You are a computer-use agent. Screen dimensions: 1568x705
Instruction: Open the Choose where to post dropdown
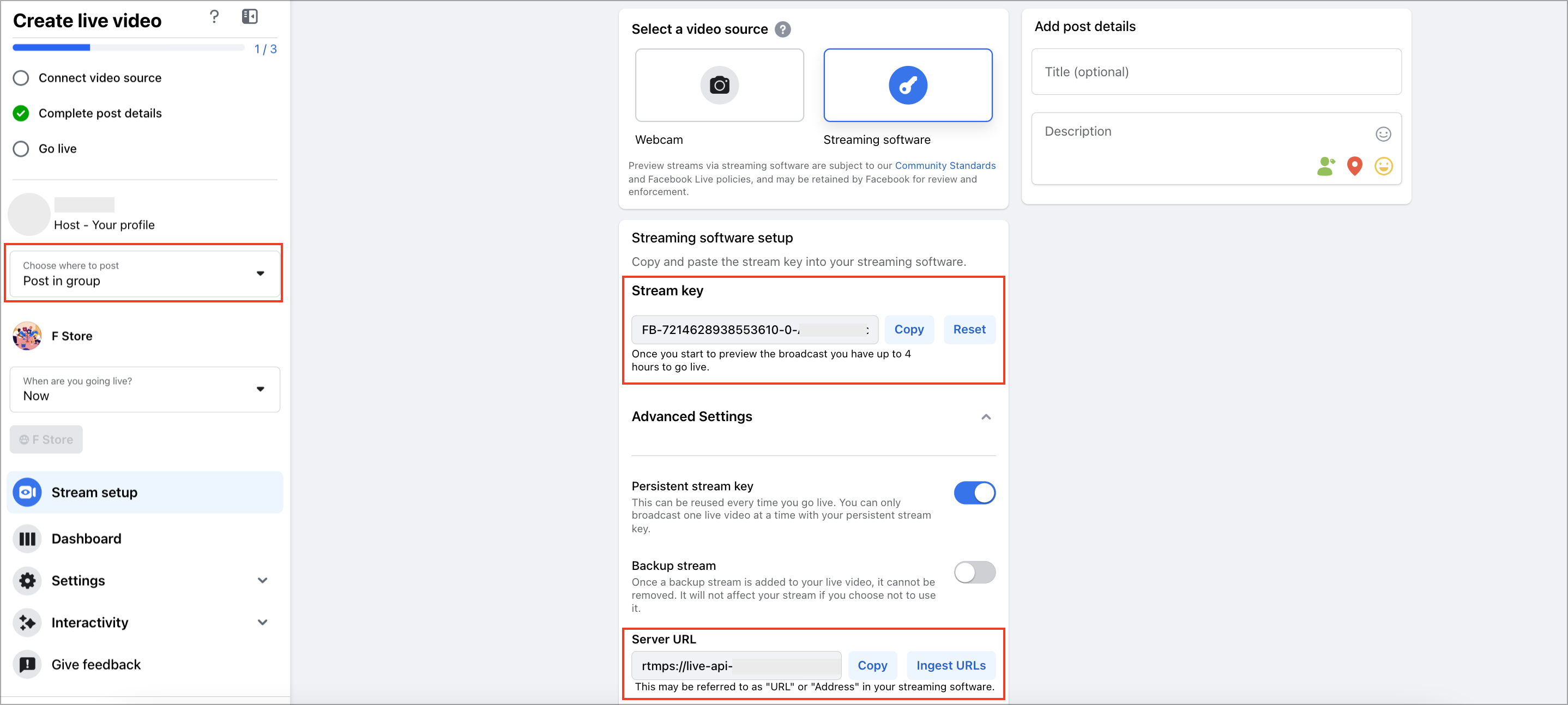145,274
